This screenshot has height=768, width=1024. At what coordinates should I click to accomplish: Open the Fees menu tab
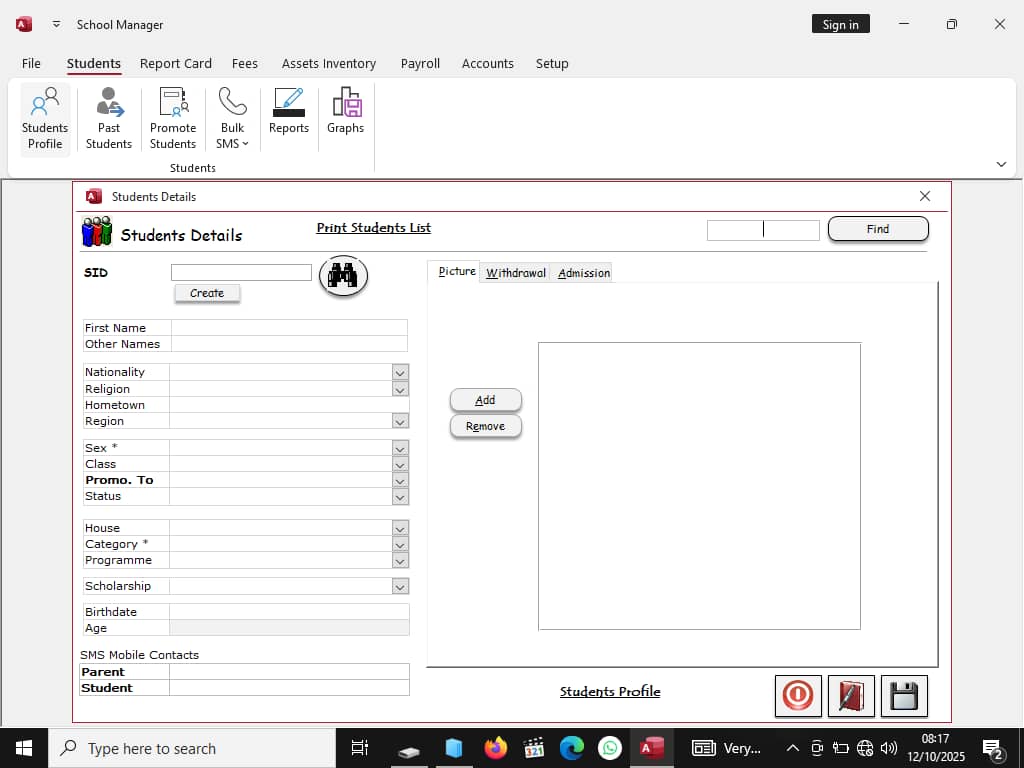[244, 63]
